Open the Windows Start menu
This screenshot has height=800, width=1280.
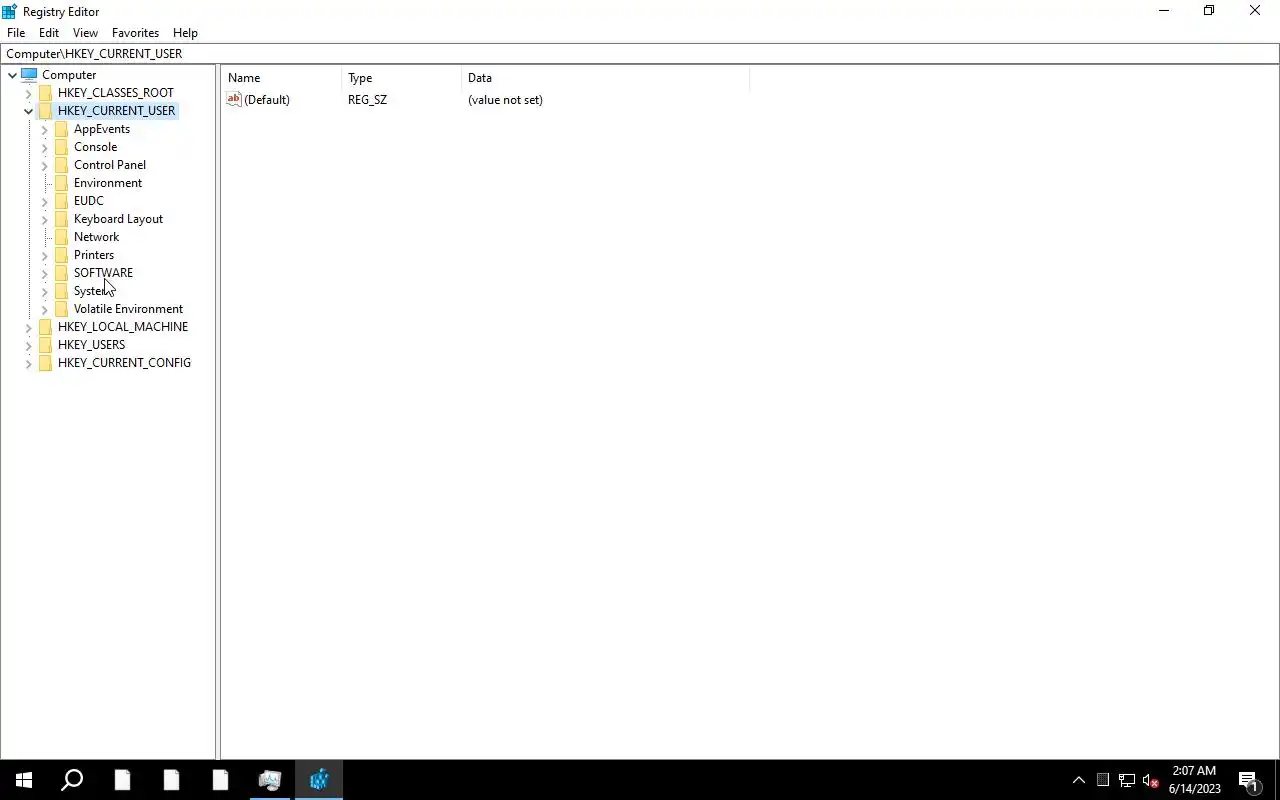(24, 780)
